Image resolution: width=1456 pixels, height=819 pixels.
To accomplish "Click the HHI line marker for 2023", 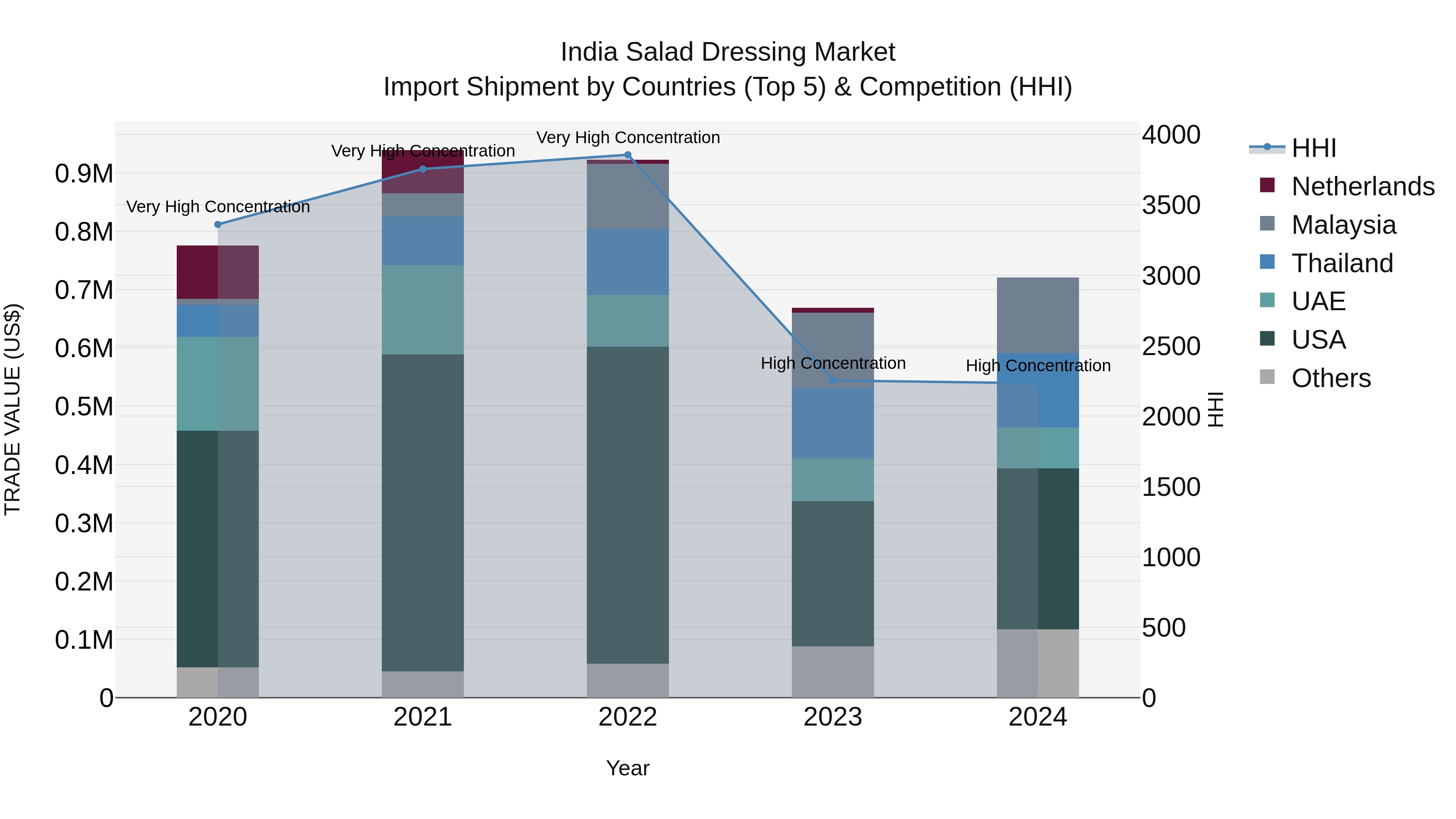I will coord(833,381).
